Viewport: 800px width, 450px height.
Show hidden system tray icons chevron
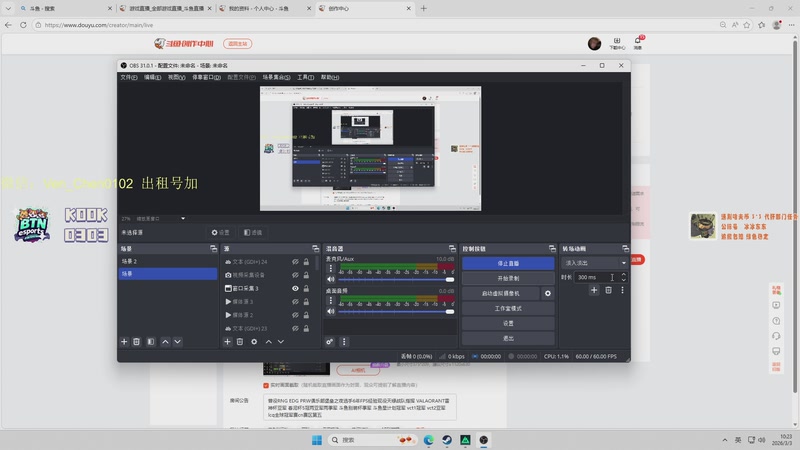click(x=724, y=440)
